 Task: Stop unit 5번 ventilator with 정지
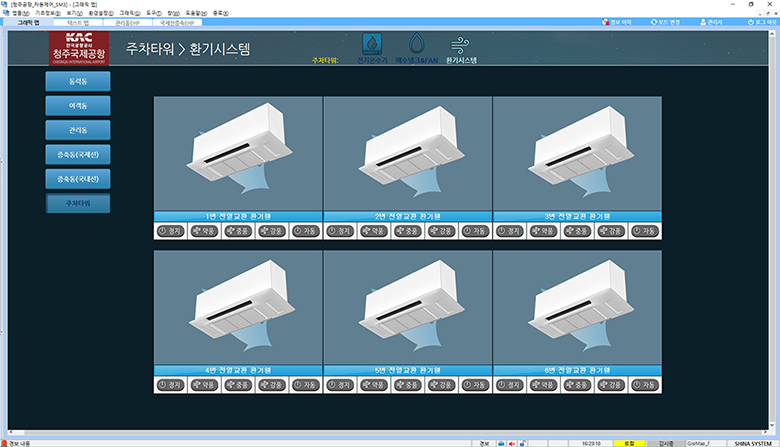click(x=340, y=385)
